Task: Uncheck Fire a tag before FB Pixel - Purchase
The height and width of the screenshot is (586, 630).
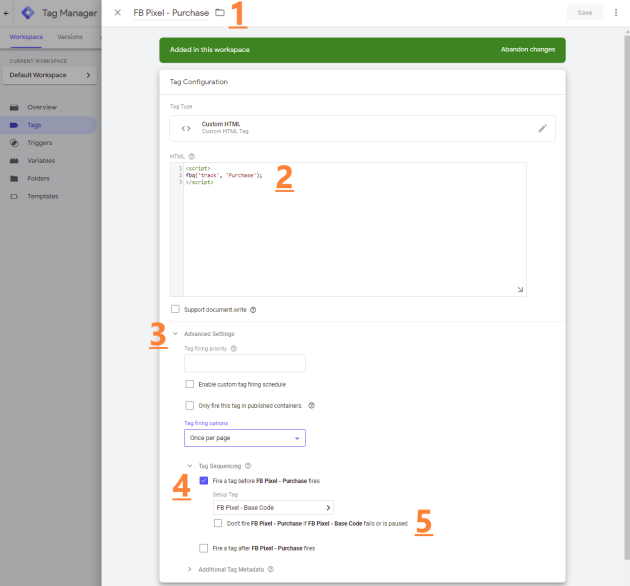Action: tap(204, 480)
